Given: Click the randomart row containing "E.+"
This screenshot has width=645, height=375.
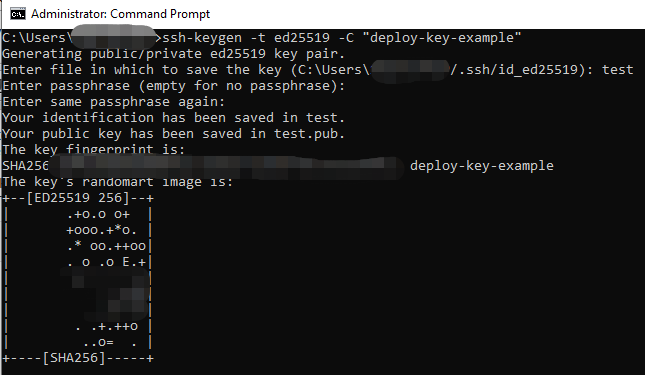Looking at the screenshot, I should 107,262.
